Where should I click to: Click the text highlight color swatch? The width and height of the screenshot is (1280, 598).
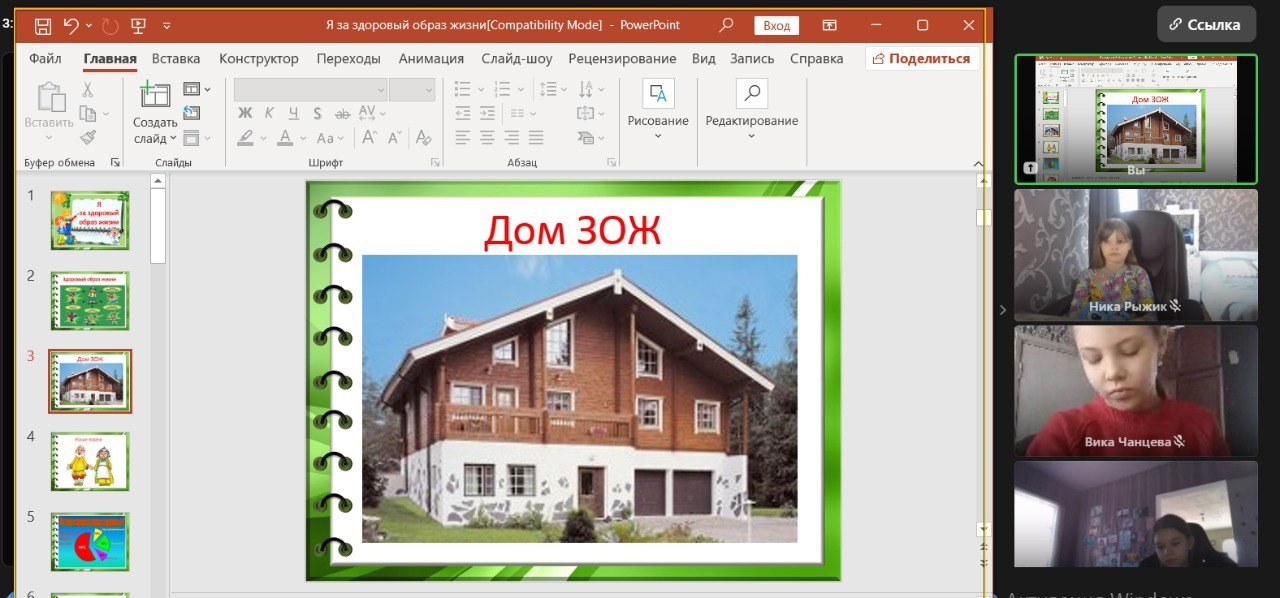(x=245, y=138)
